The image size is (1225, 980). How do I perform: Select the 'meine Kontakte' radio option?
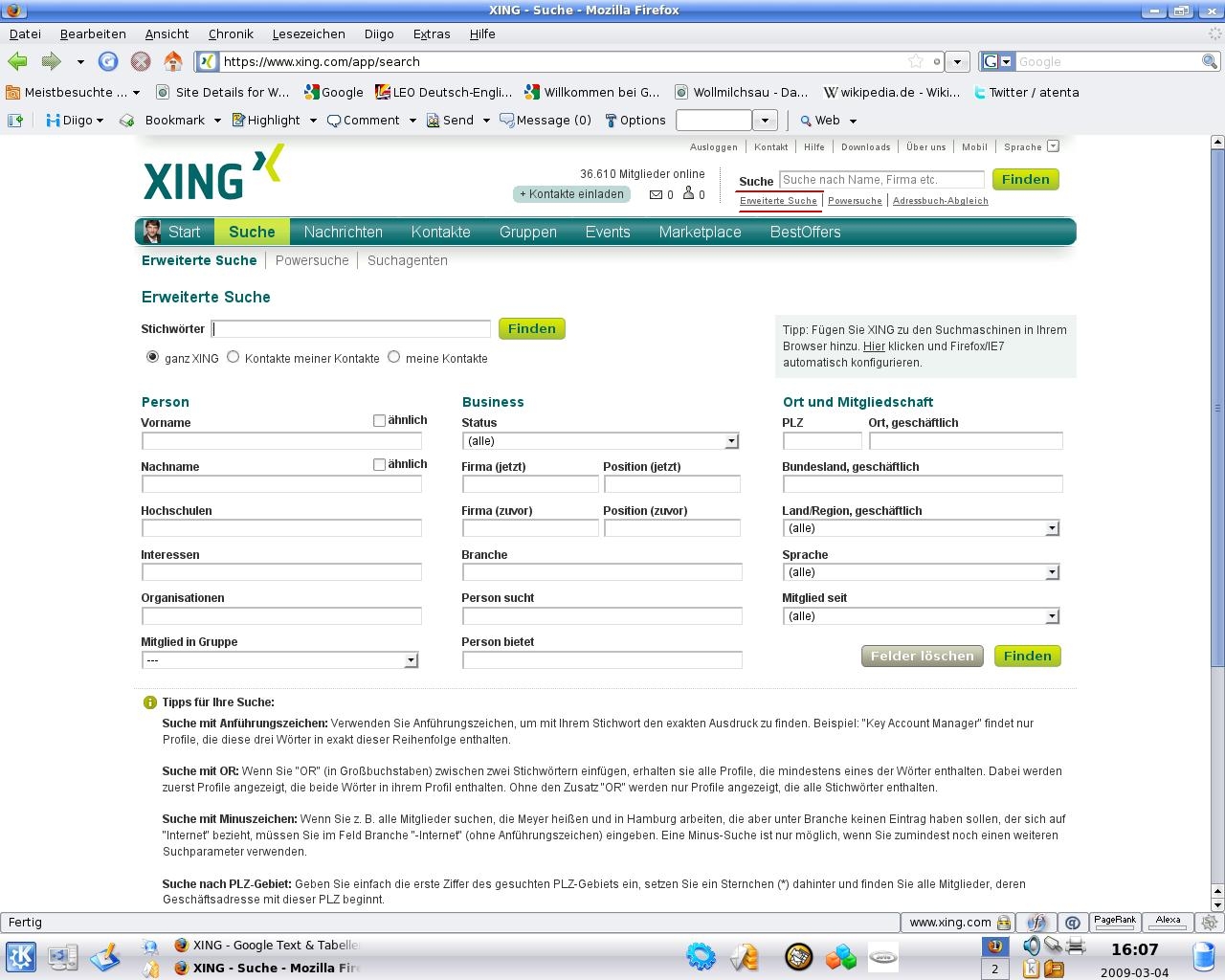click(x=393, y=357)
